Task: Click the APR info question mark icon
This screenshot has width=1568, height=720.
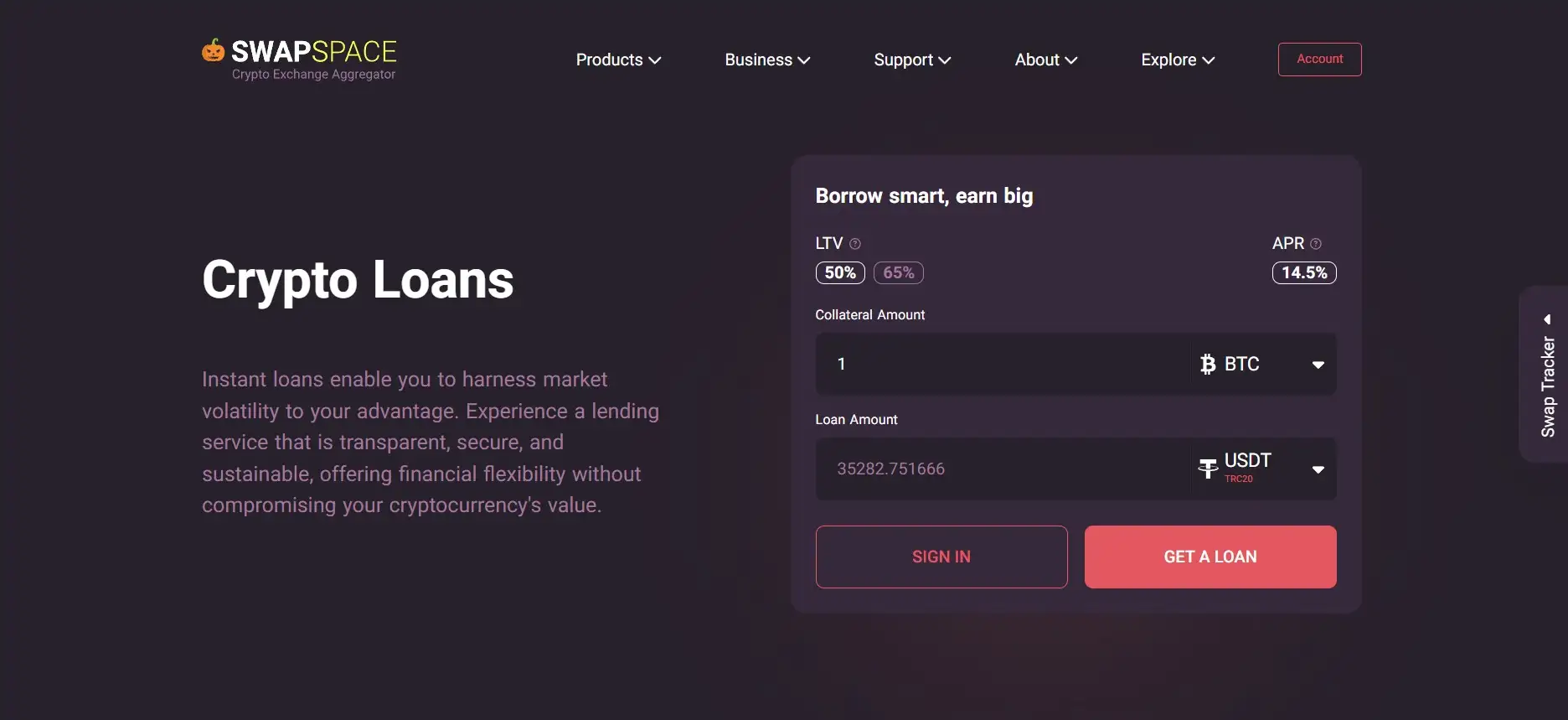Action: click(x=1316, y=244)
